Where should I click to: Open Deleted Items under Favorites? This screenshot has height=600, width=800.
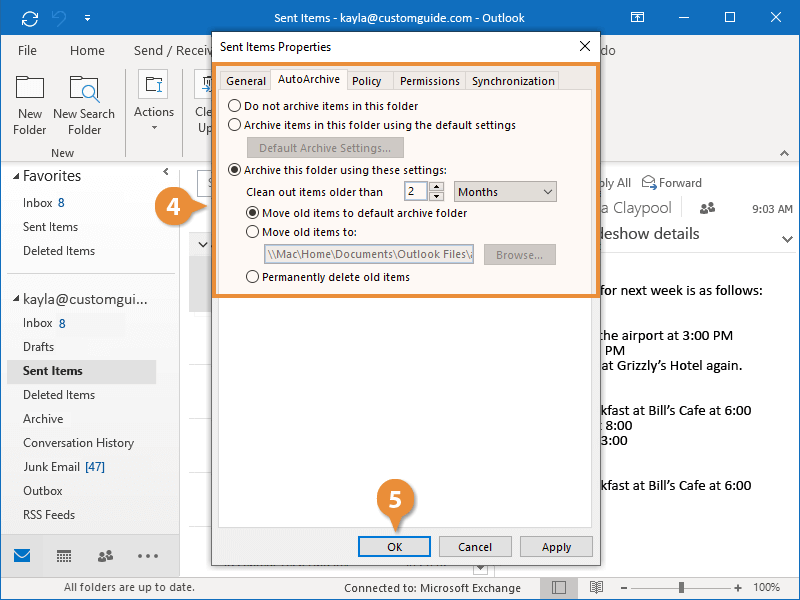(59, 251)
